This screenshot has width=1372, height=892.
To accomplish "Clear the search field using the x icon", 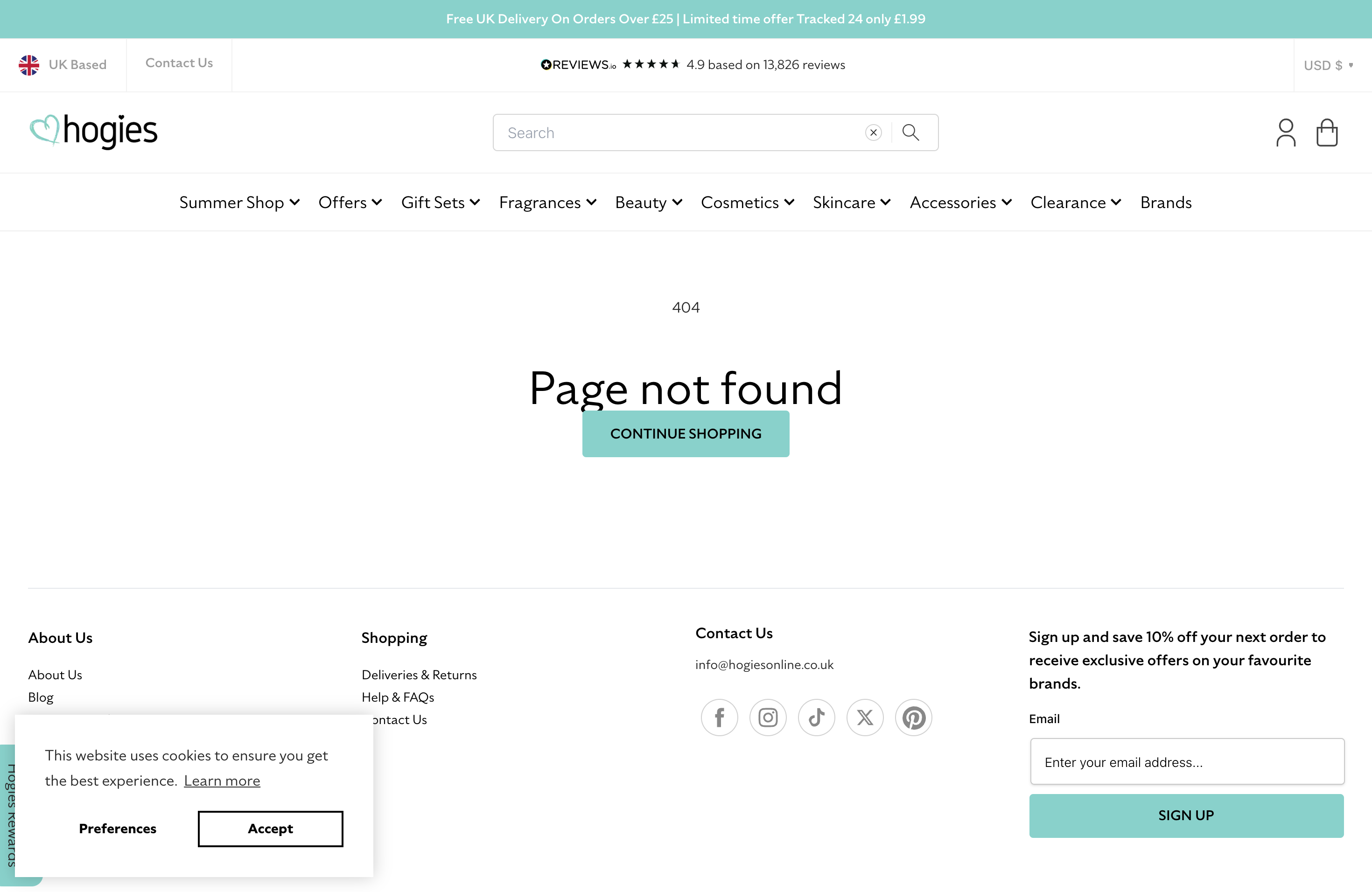I will (x=873, y=132).
